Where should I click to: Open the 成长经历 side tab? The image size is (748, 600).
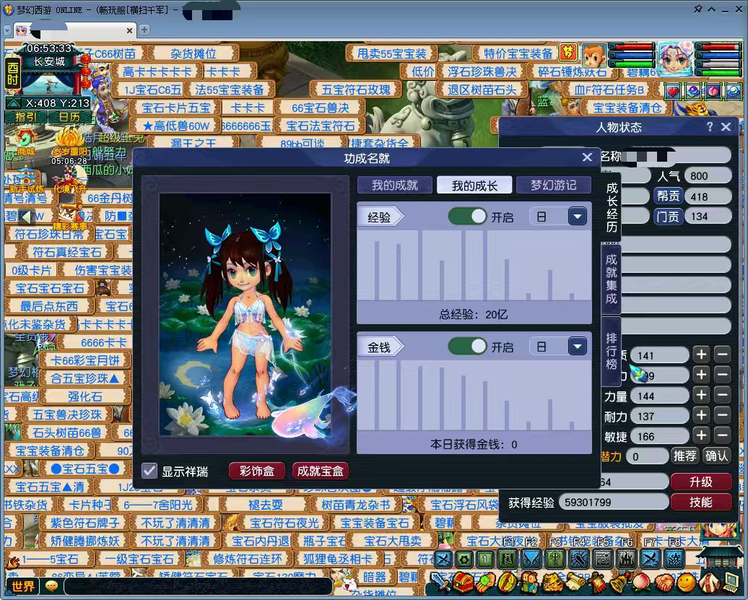point(612,207)
